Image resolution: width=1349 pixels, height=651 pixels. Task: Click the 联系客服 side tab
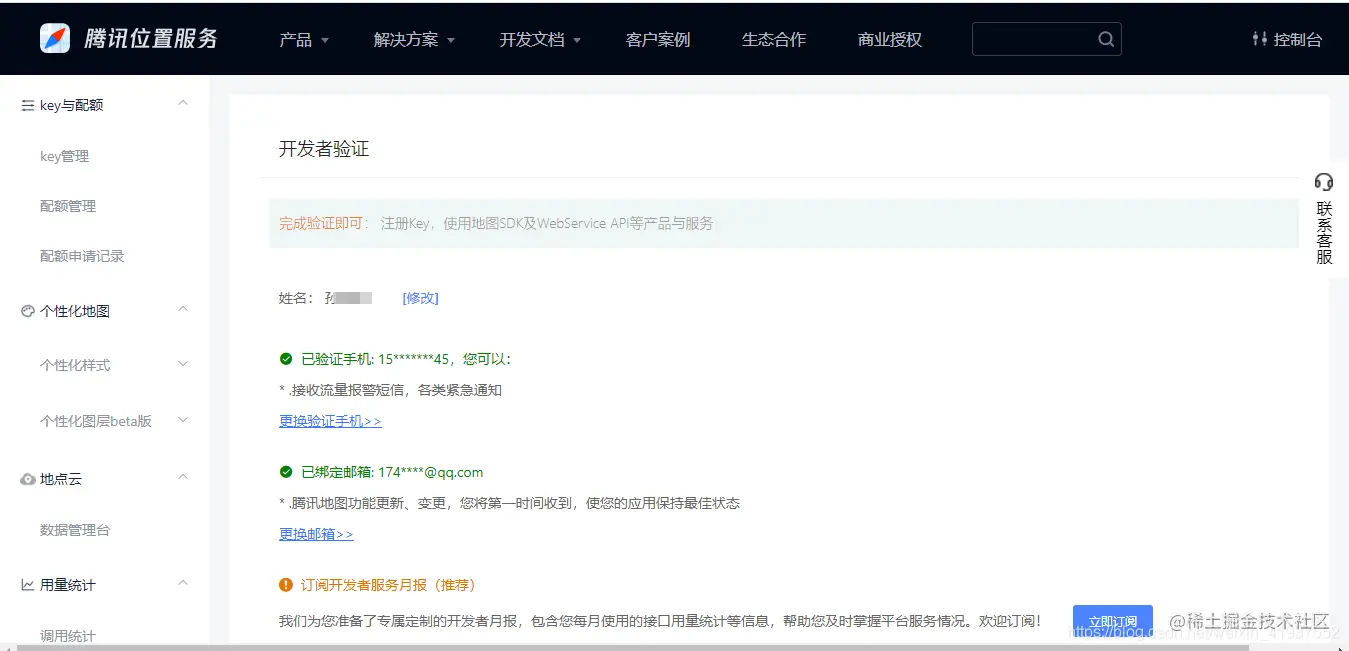[1324, 218]
